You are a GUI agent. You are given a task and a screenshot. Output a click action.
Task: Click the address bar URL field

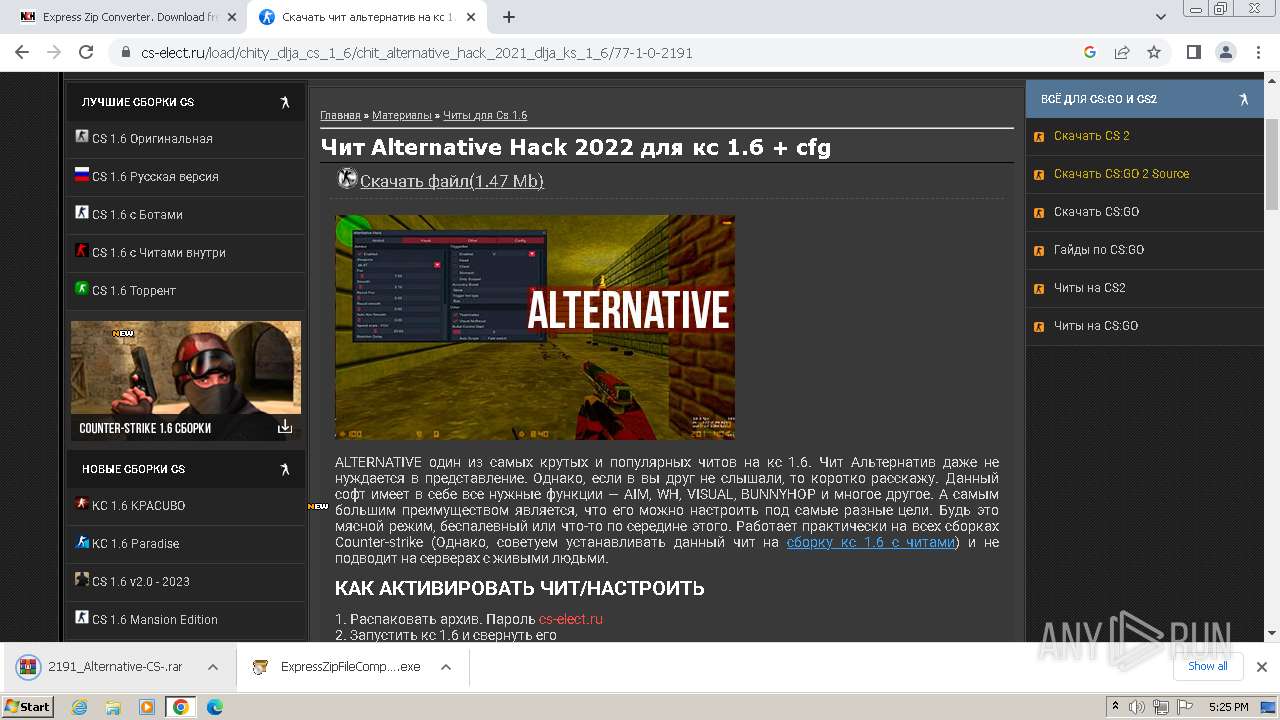[600, 52]
